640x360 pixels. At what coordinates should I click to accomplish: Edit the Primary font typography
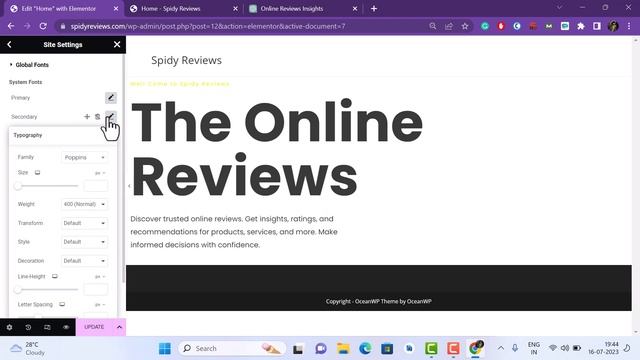(111, 98)
